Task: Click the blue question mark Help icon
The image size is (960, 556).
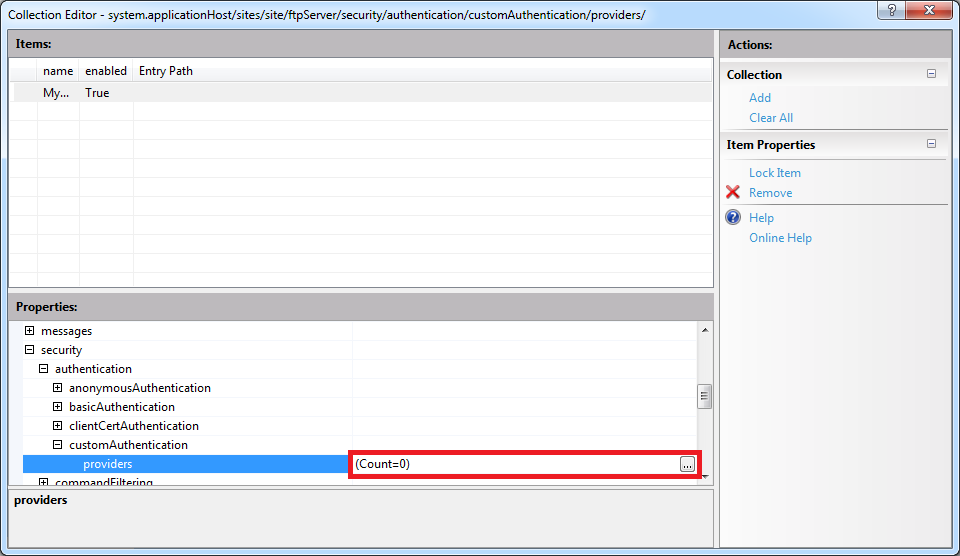Action: tap(733, 218)
